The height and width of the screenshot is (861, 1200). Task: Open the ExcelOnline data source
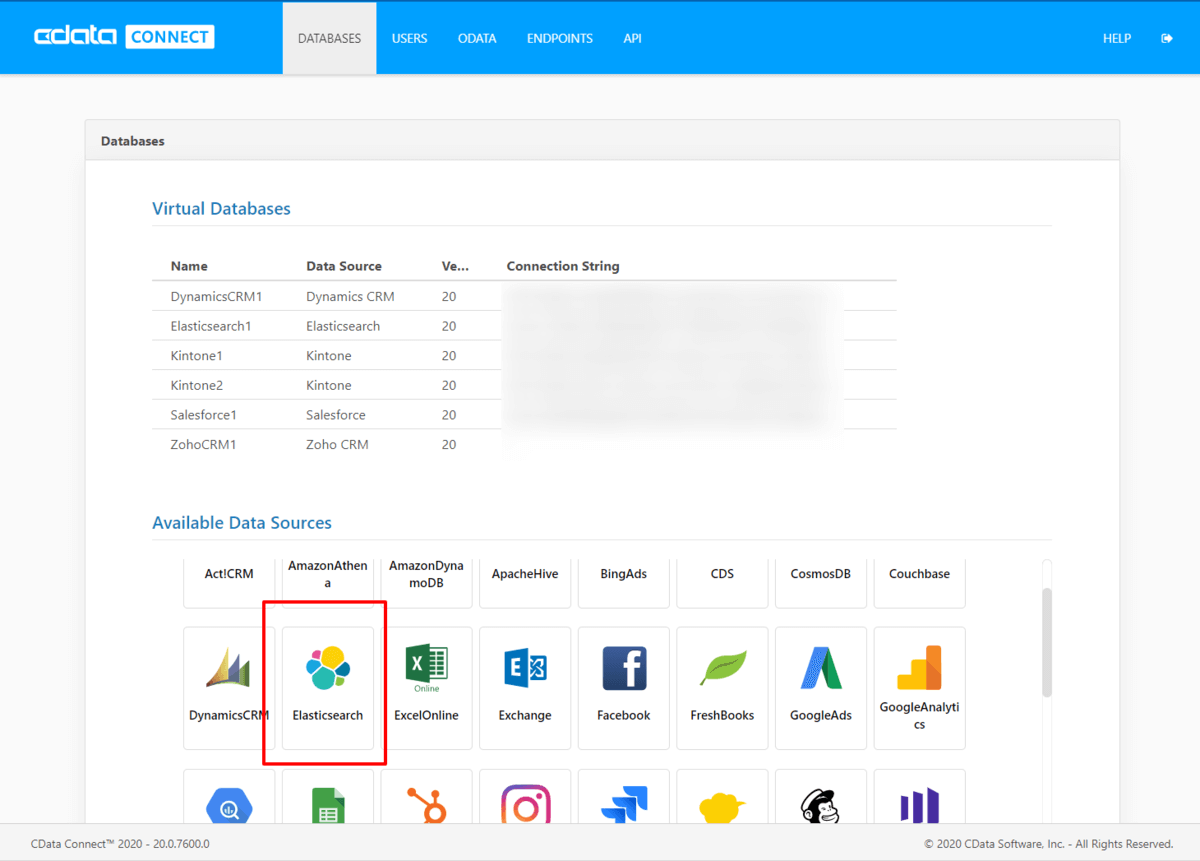[426, 687]
